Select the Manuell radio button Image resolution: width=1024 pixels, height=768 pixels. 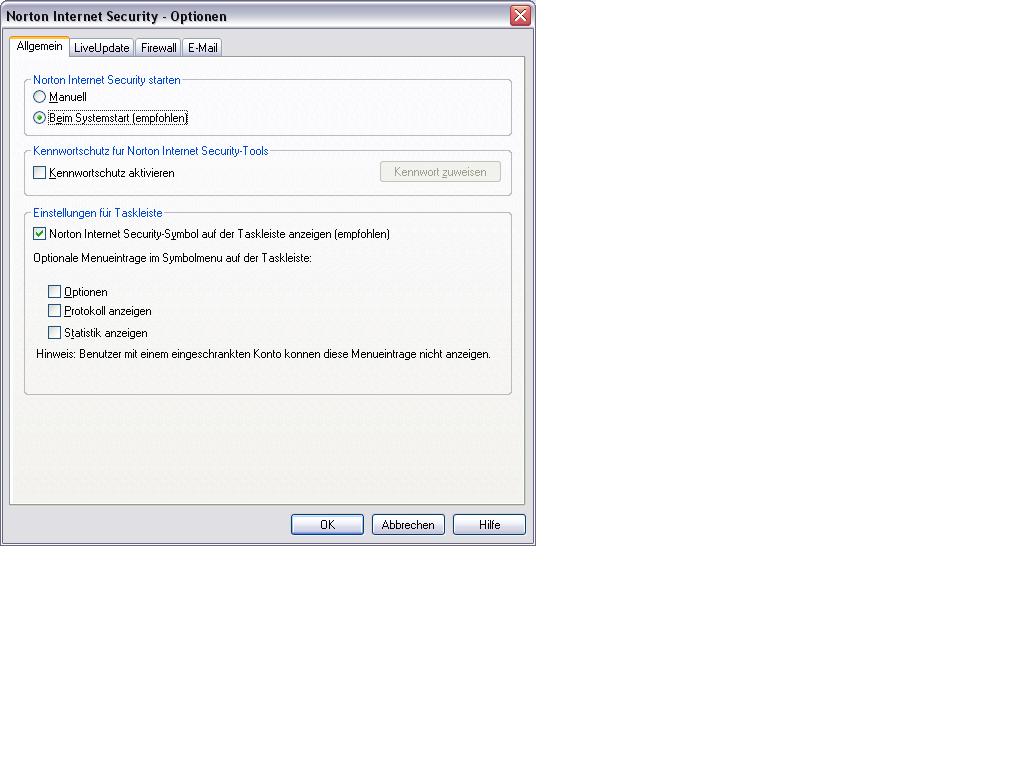tap(40, 97)
